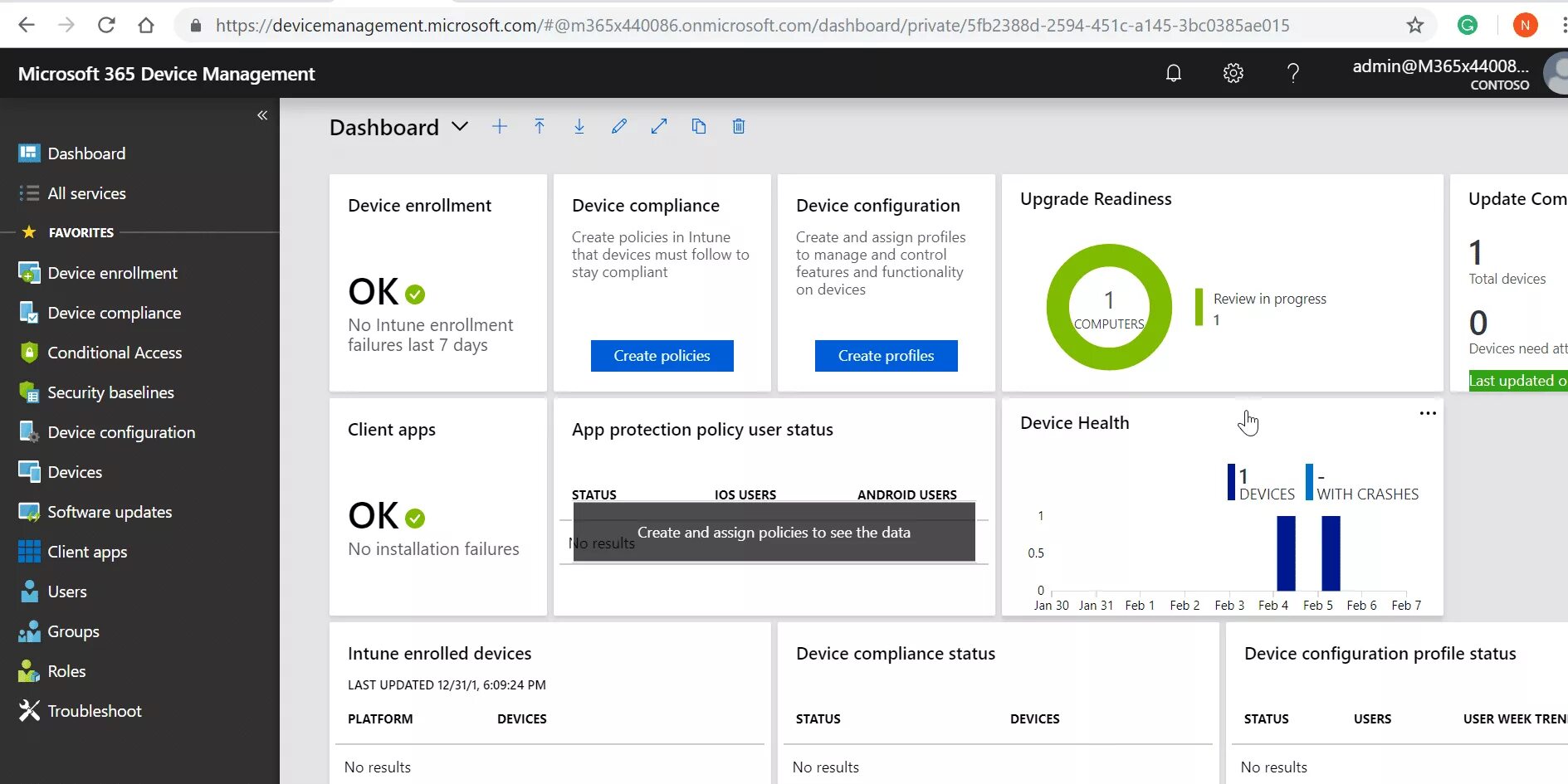
Task: Click WITH CRASHES legend in Device Health
Action: click(1362, 483)
